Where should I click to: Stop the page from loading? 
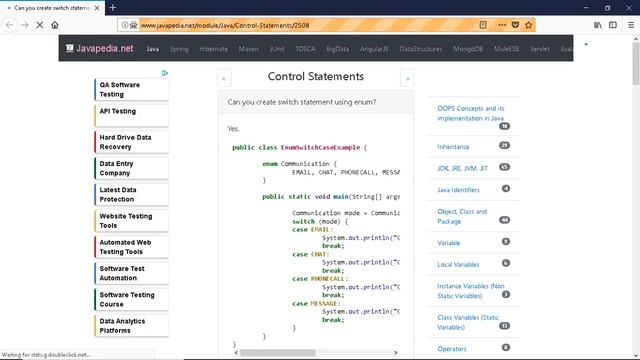tap(40, 25)
